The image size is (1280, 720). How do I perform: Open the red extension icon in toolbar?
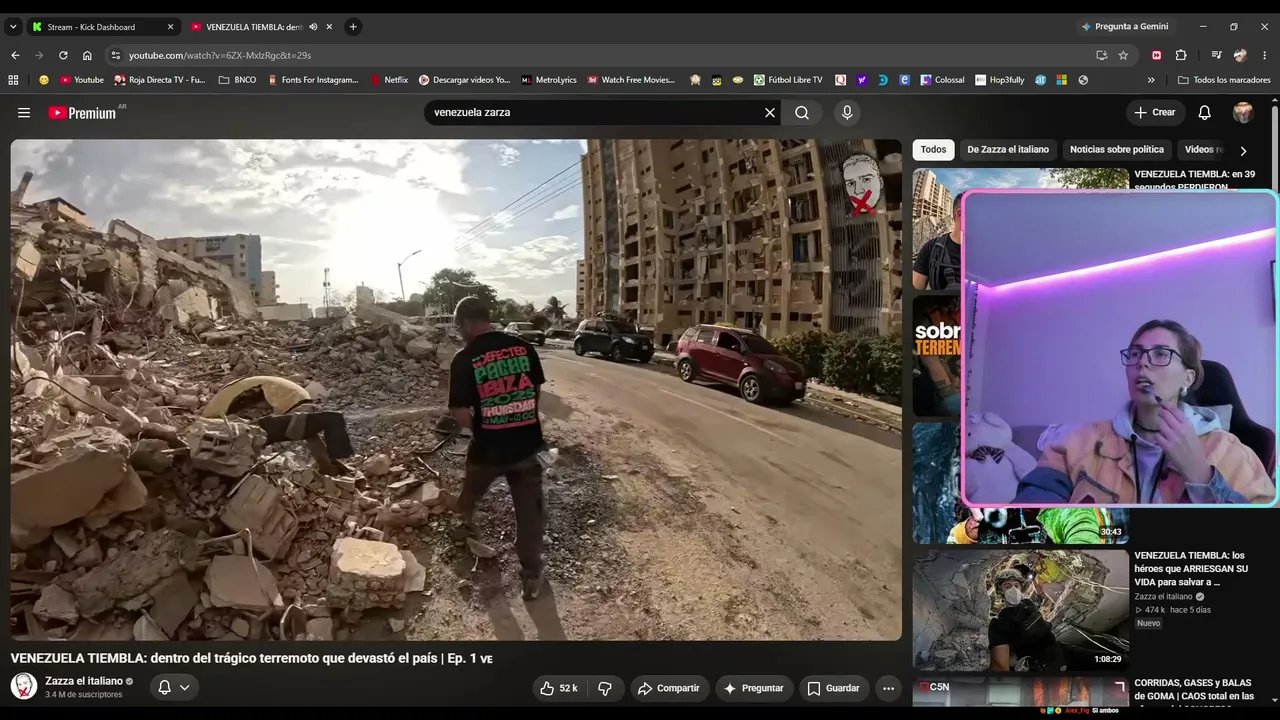coord(1157,55)
